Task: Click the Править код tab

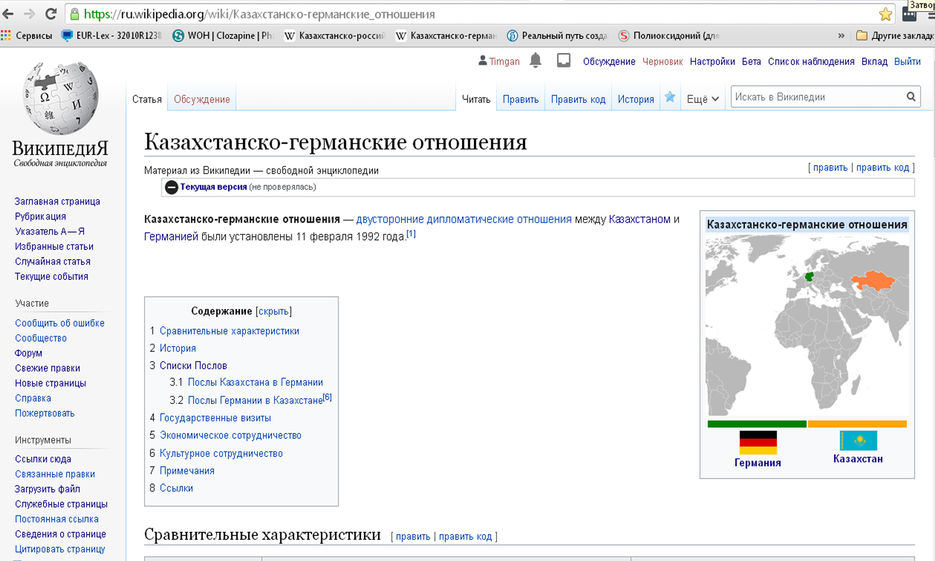Action: tap(578, 99)
